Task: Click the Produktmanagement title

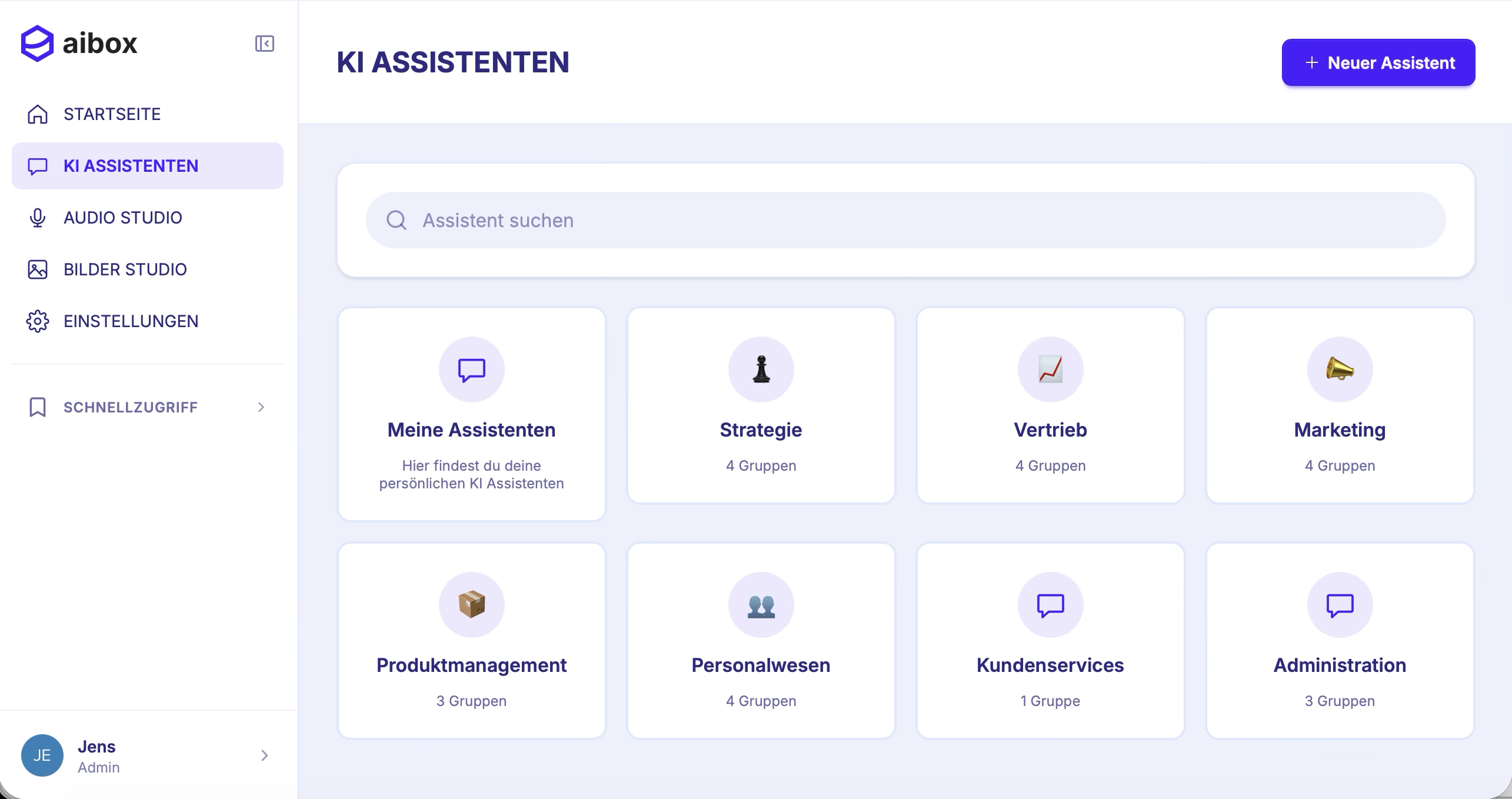Action: tap(472, 665)
